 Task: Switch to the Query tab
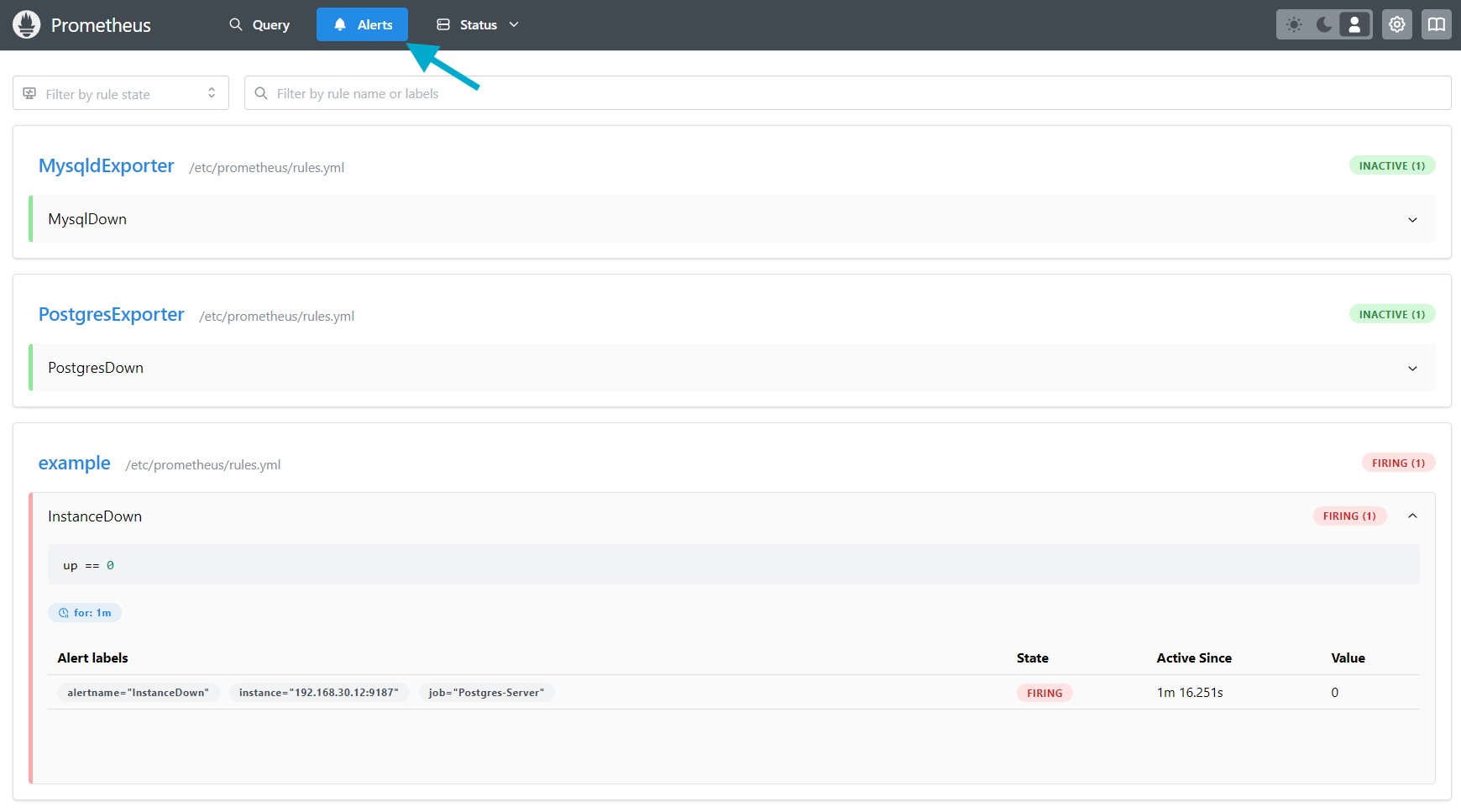[x=260, y=24]
